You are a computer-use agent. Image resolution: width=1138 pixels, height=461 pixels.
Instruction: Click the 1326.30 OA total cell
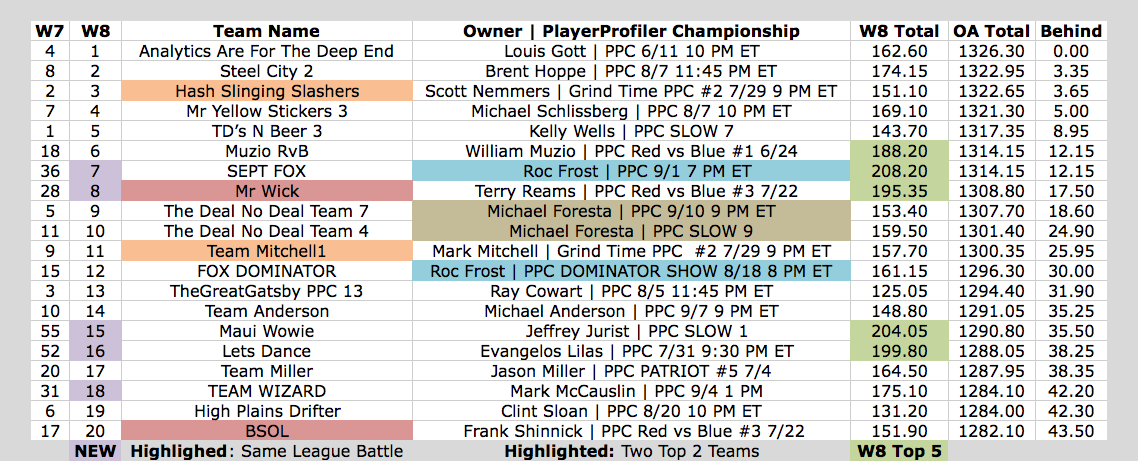991,52
